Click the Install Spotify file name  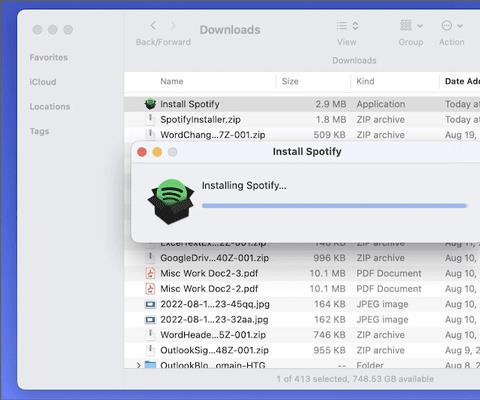[190, 104]
